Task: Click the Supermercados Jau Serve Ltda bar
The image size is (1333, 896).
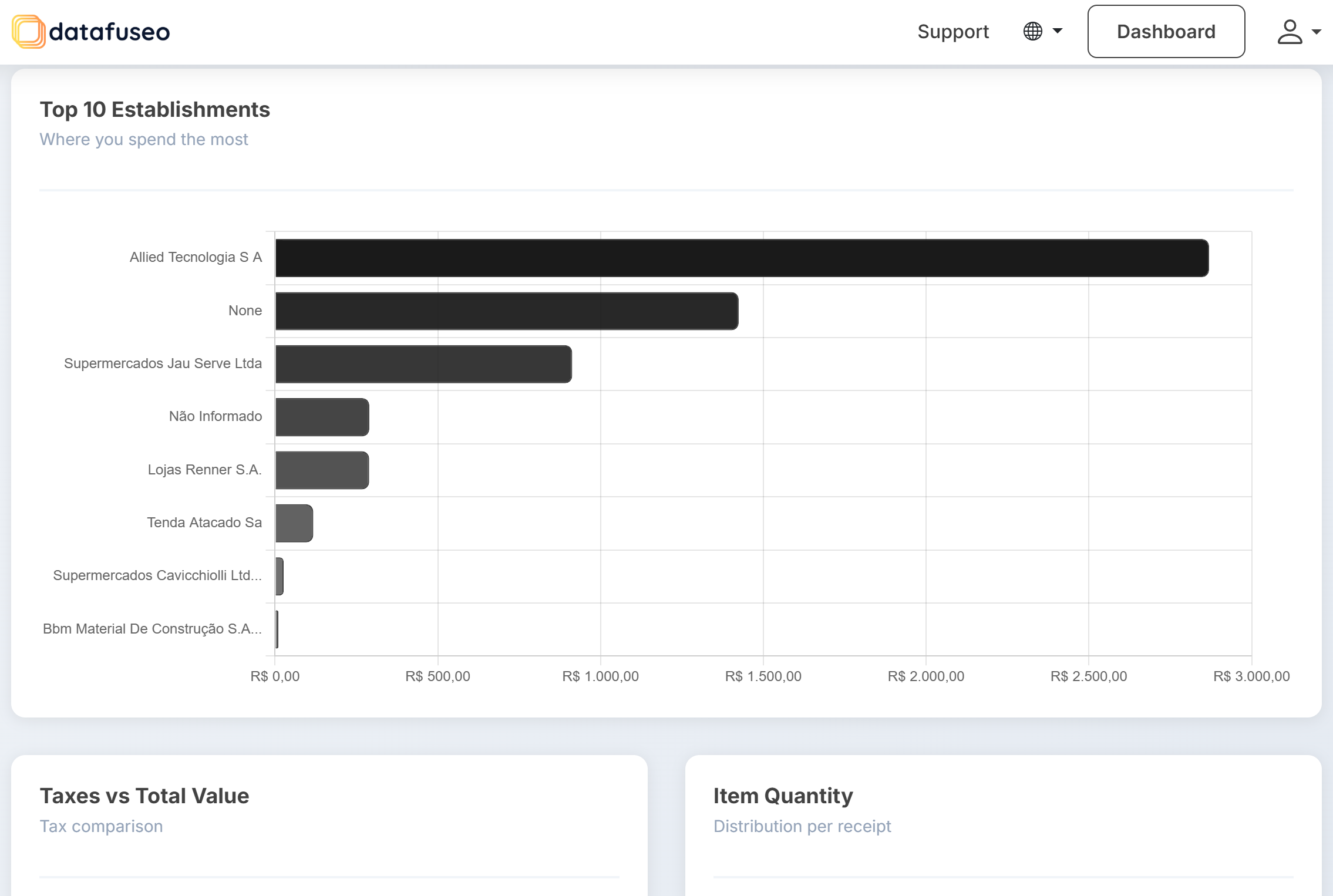Action: click(x=423, y=364)
